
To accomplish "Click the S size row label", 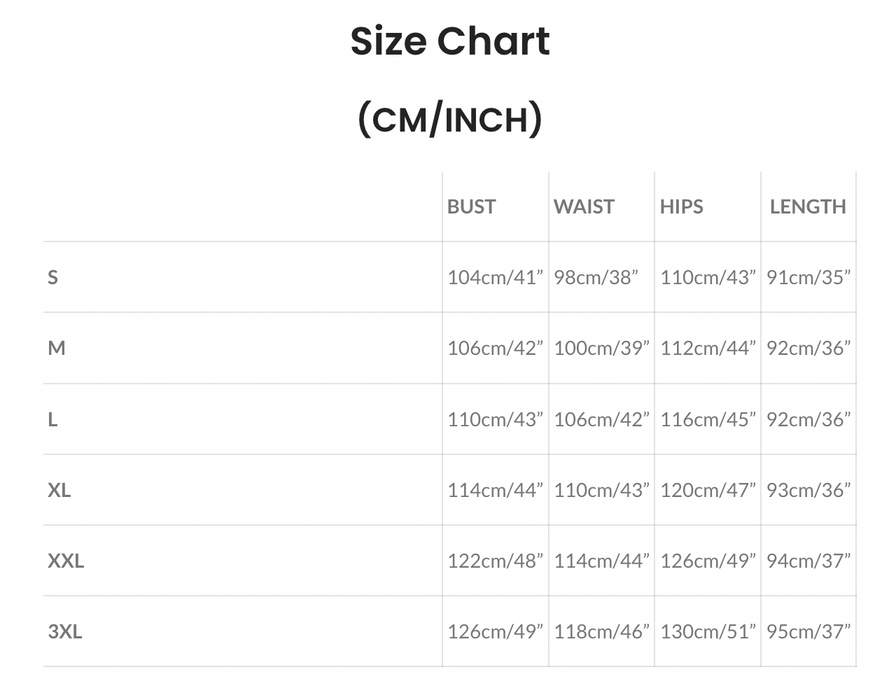I will pos(53,277).
